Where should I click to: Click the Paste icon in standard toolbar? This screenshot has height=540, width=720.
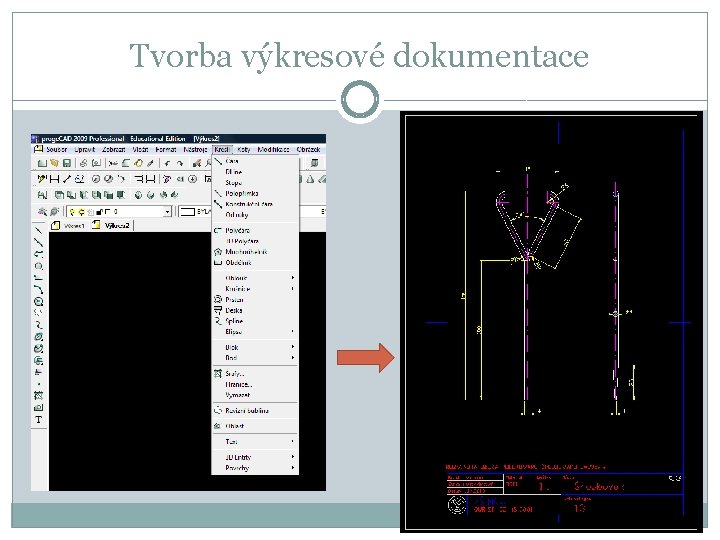point(138,163)
